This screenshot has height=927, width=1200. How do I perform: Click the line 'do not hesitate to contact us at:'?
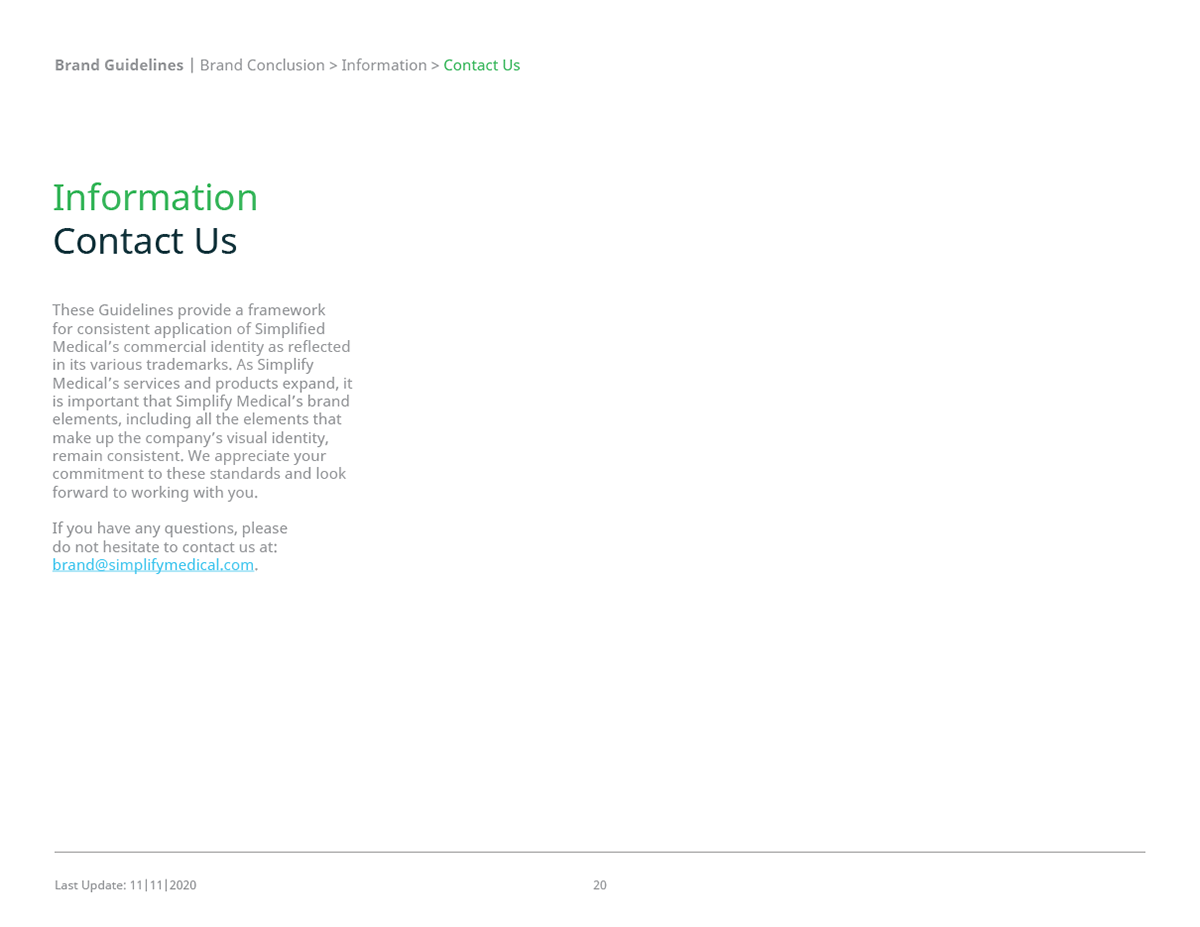coord(165,547)
